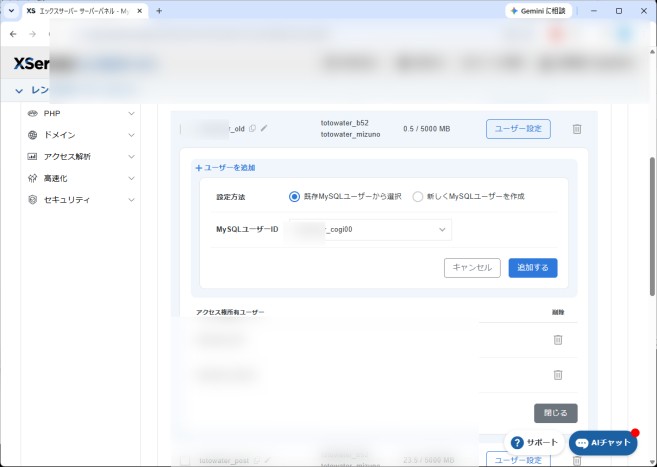Image resolution: width=657 pixels, height=467 pixels.
Task: Open the PHP sidebar menu icon
Action: point(32,114)
